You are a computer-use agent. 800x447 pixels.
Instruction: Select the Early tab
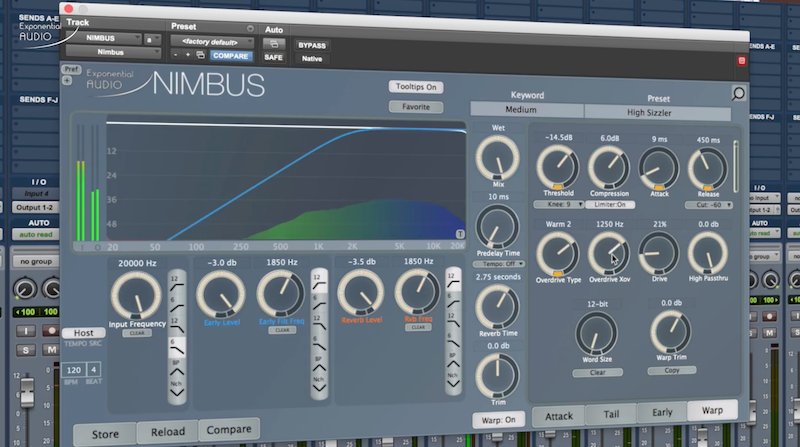(x=662, y=413)
